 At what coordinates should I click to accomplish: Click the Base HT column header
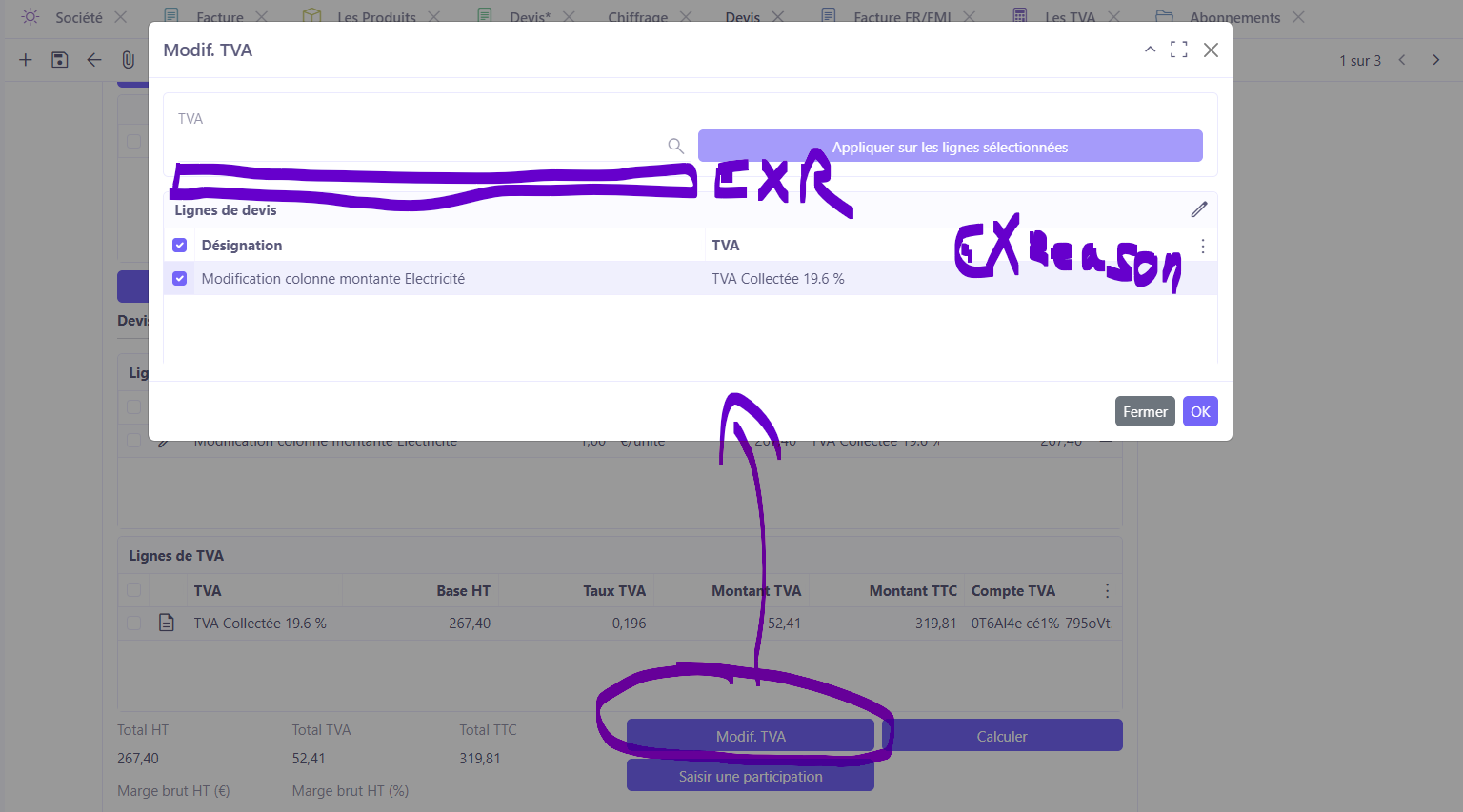pyautogui.click(x=463, y=591)
